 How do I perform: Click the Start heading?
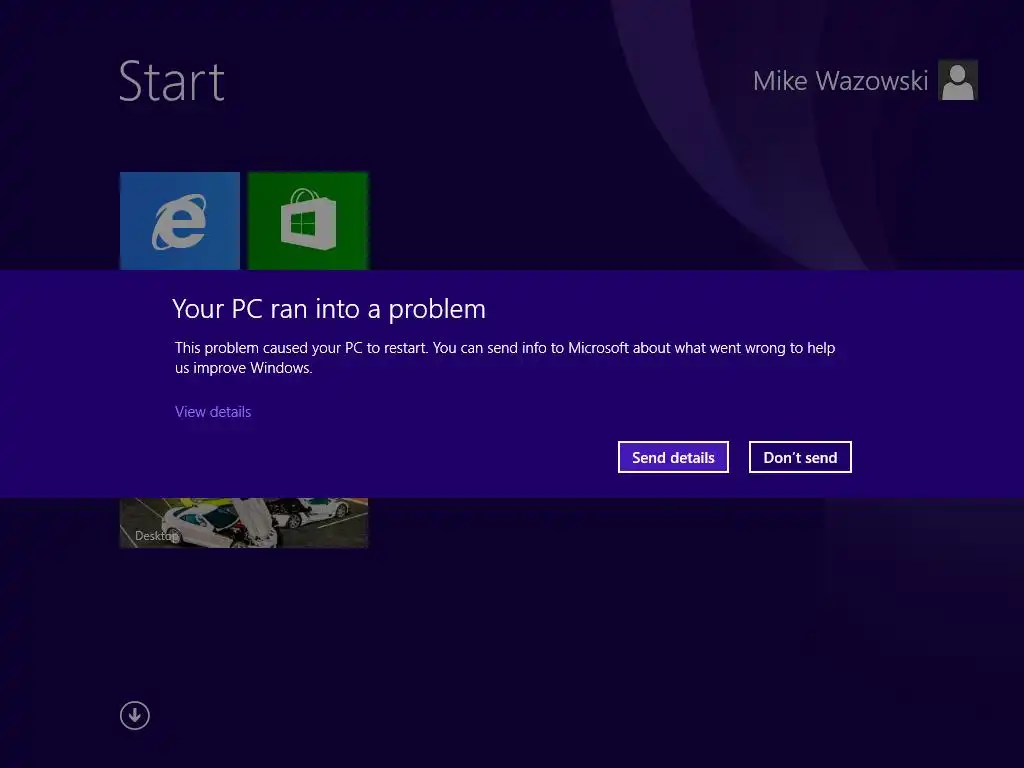(172, 81)
